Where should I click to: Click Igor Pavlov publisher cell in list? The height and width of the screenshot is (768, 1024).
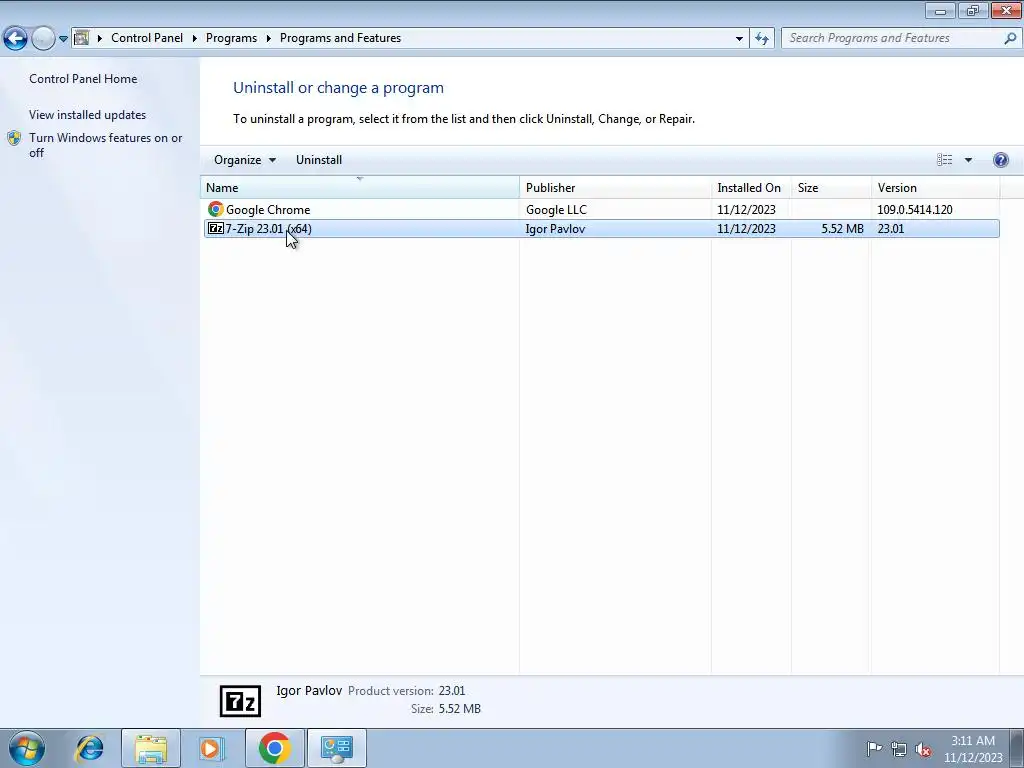coord(555,229)
